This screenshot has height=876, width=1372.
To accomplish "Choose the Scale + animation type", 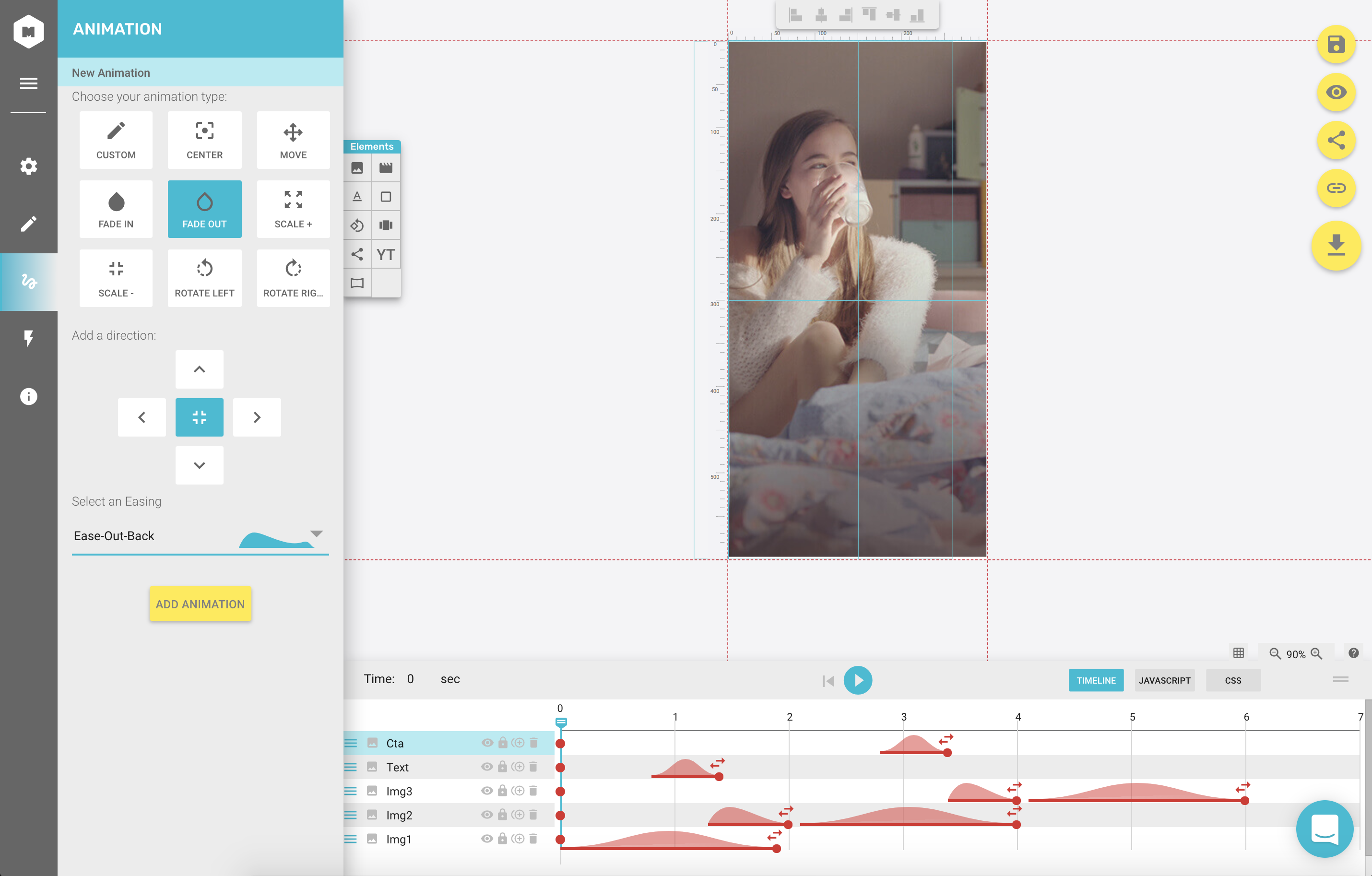I will point(293,209).
